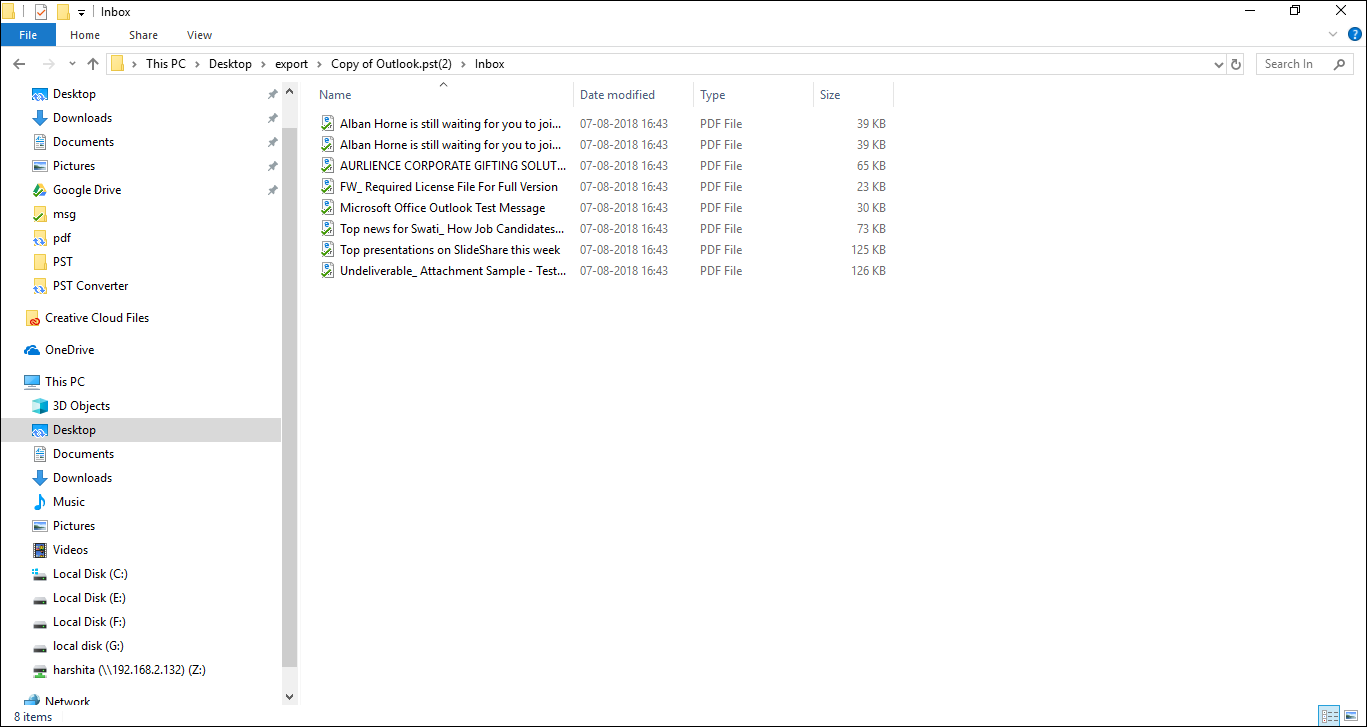Open Quick access Desktop folder
Image resolution: width=1367 pixels, height=727 pixels.
pos(74,94)
